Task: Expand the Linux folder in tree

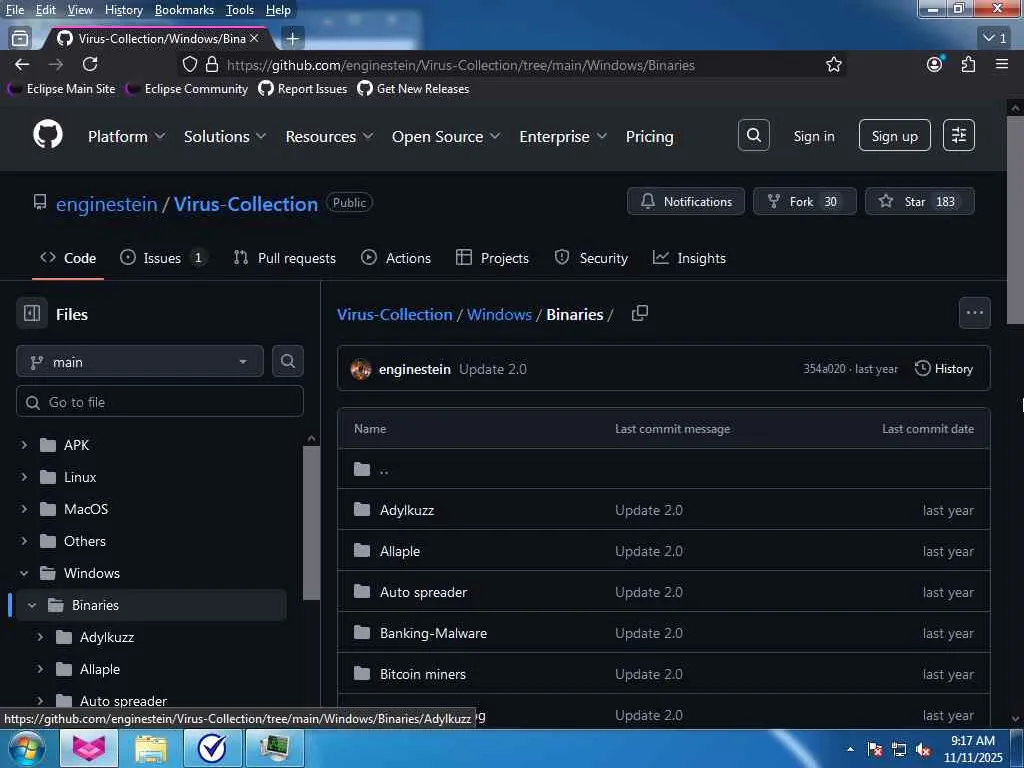Action: (x=24, y=477)
